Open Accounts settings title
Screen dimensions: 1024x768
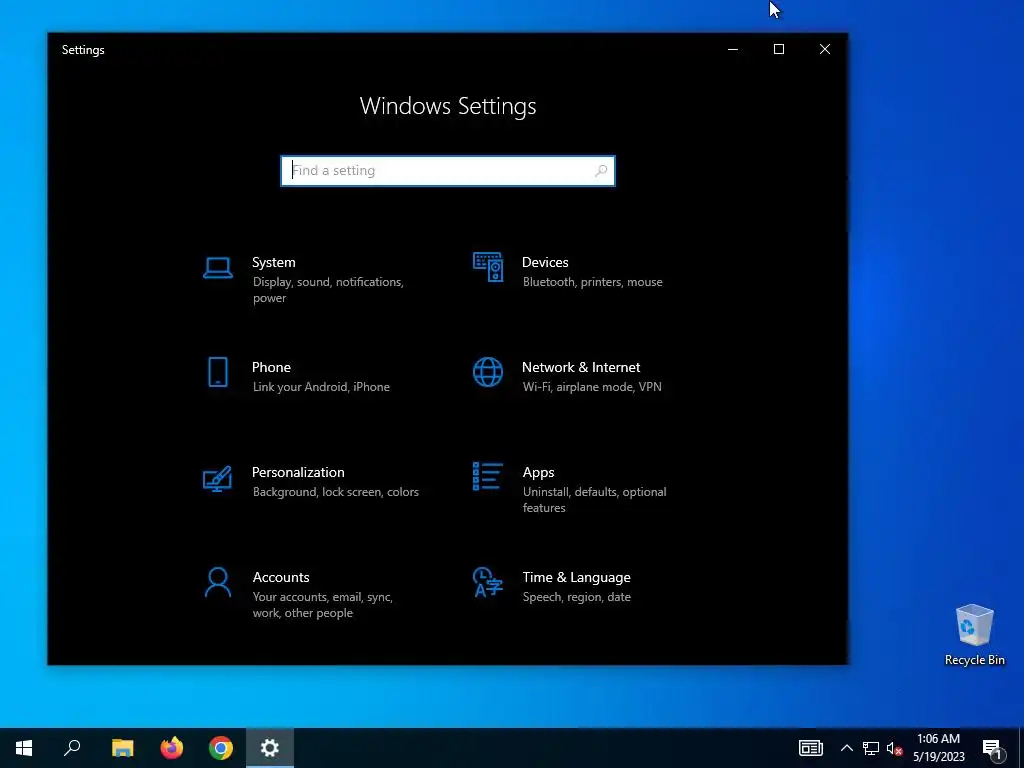click(x=281, y=577)
